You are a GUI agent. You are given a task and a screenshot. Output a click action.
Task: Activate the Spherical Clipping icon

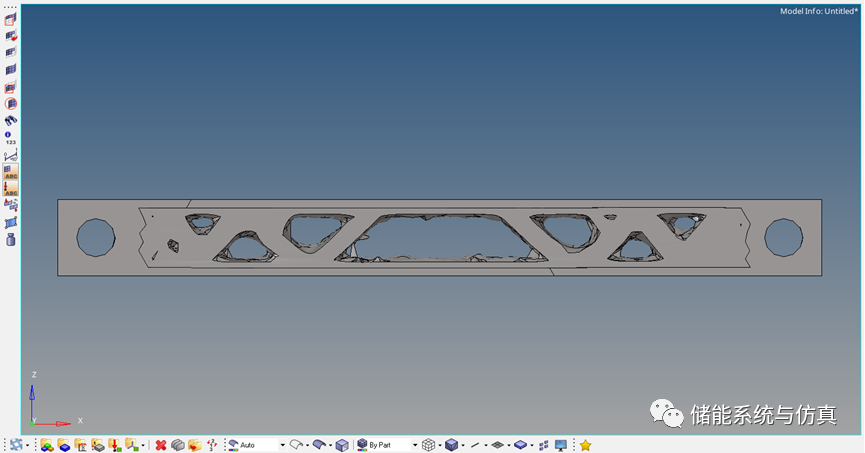tap(10, 104)
